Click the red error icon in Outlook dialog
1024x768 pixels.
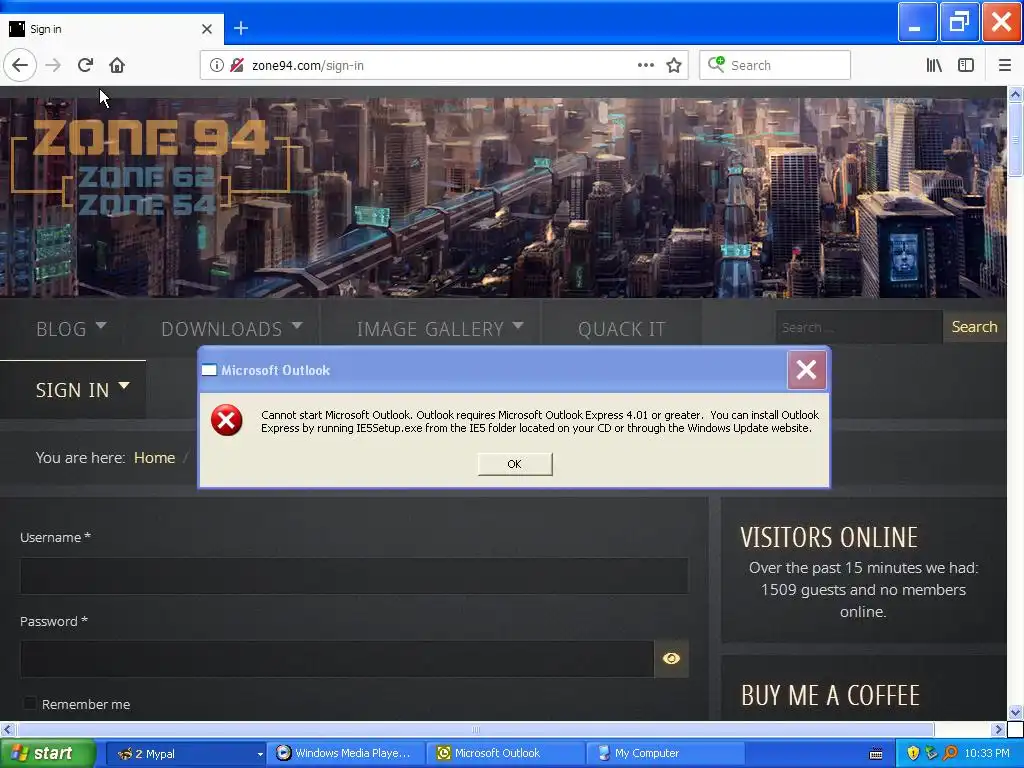pyautogui.click(x=227, y=420)
